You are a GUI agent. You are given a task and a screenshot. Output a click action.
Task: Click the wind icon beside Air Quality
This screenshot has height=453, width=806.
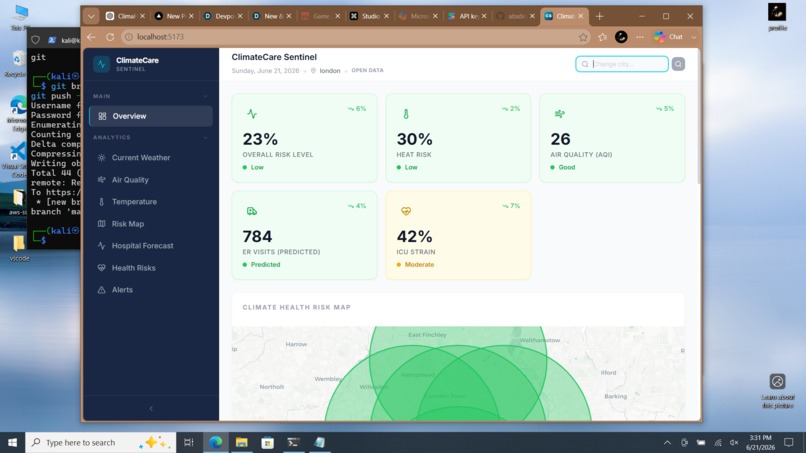(x=101, y=180)
